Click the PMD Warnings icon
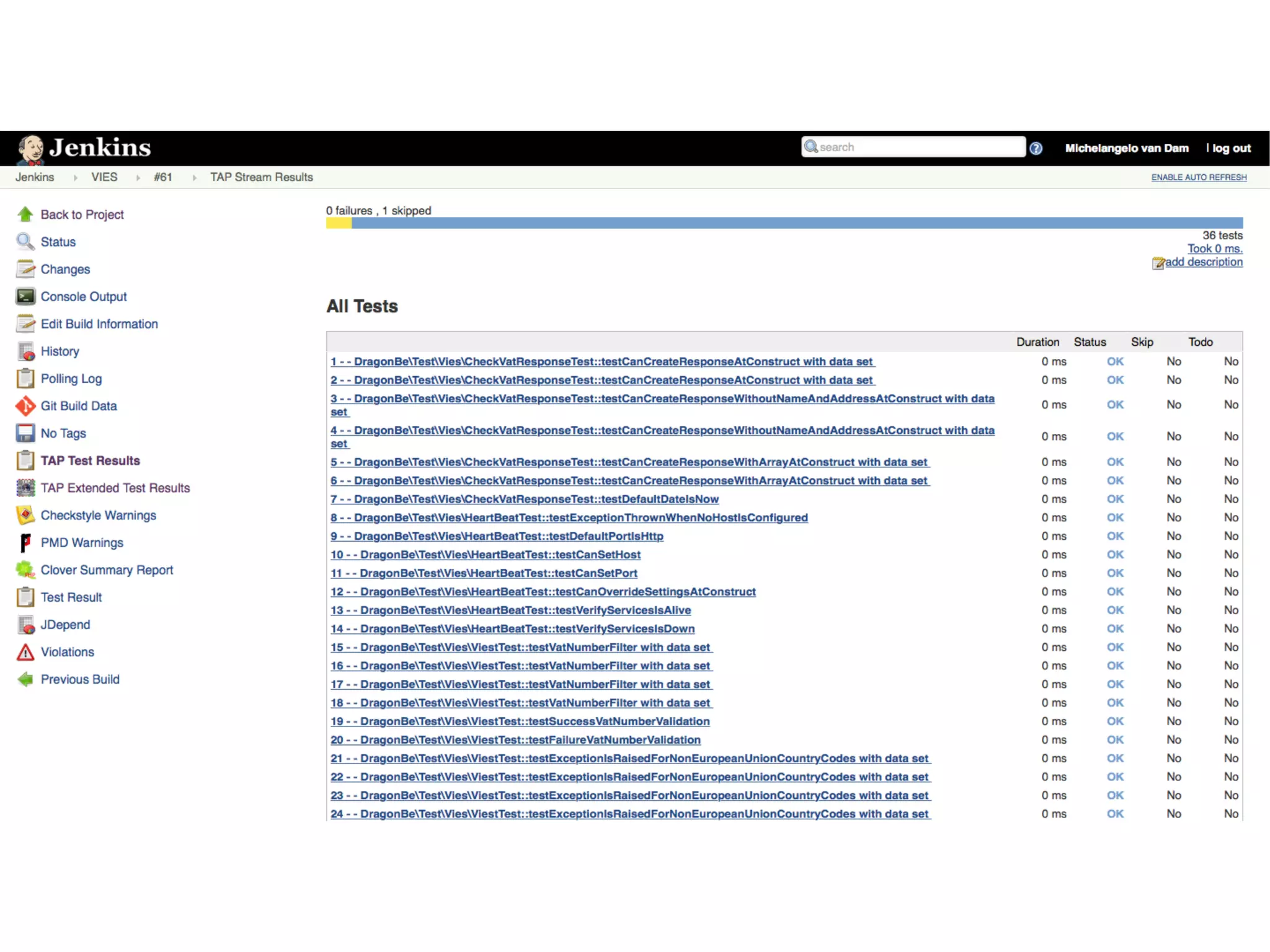 [25, 542]
